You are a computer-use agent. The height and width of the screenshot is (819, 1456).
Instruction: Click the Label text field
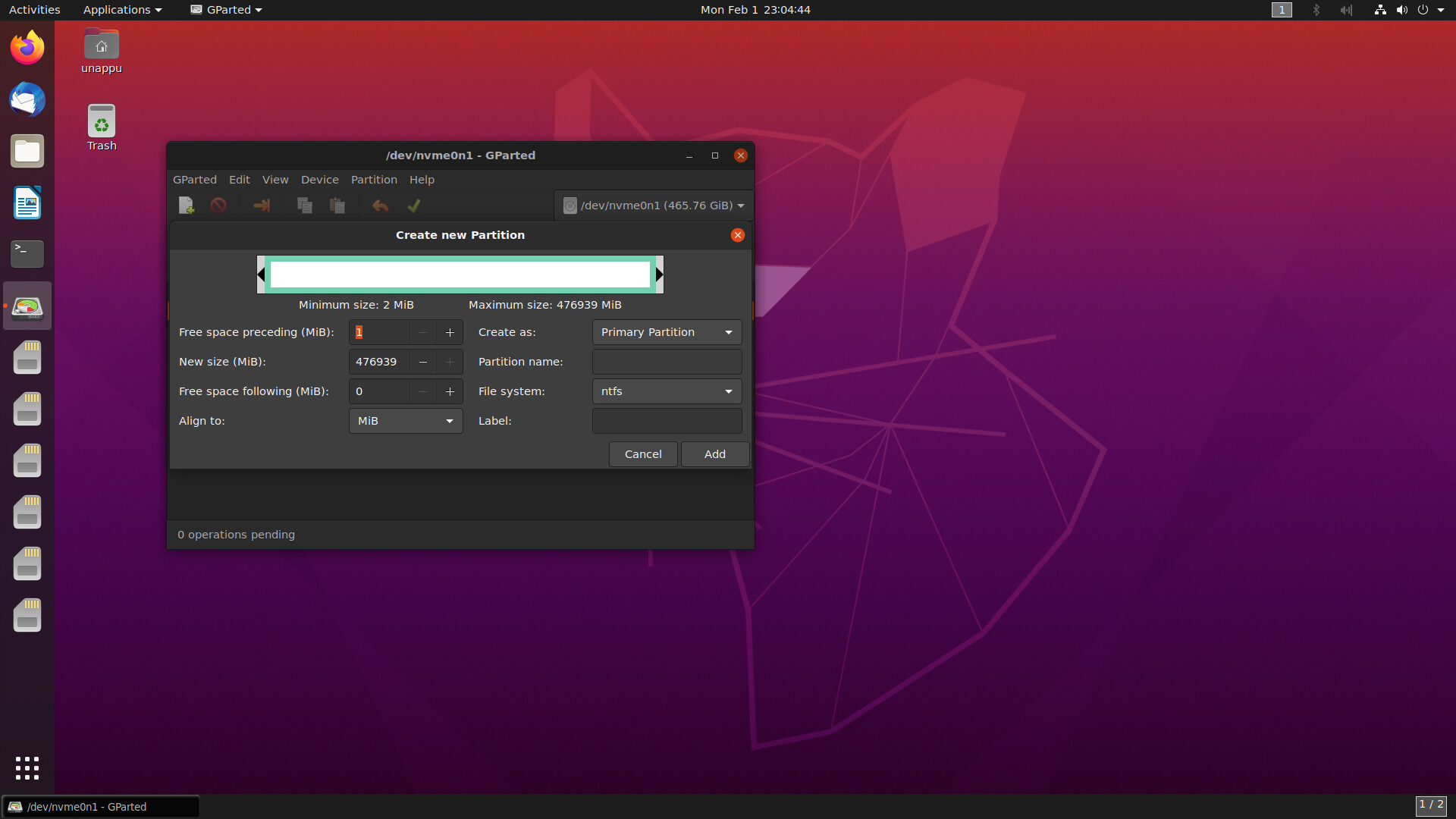click(x=667, y=421)
